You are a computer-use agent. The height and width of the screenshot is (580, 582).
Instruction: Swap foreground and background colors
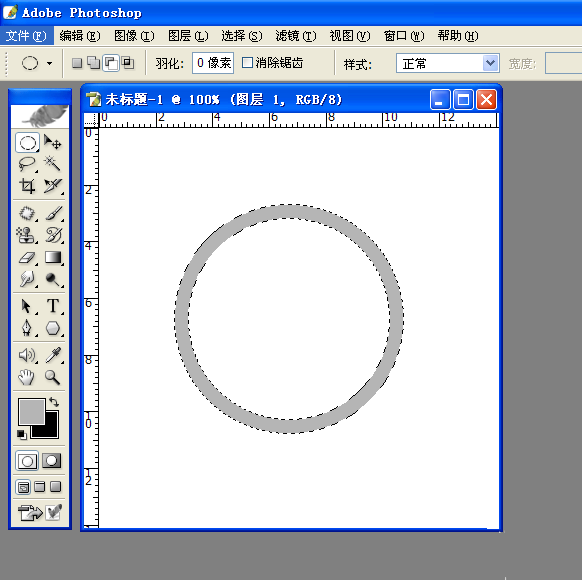(54, 402)
